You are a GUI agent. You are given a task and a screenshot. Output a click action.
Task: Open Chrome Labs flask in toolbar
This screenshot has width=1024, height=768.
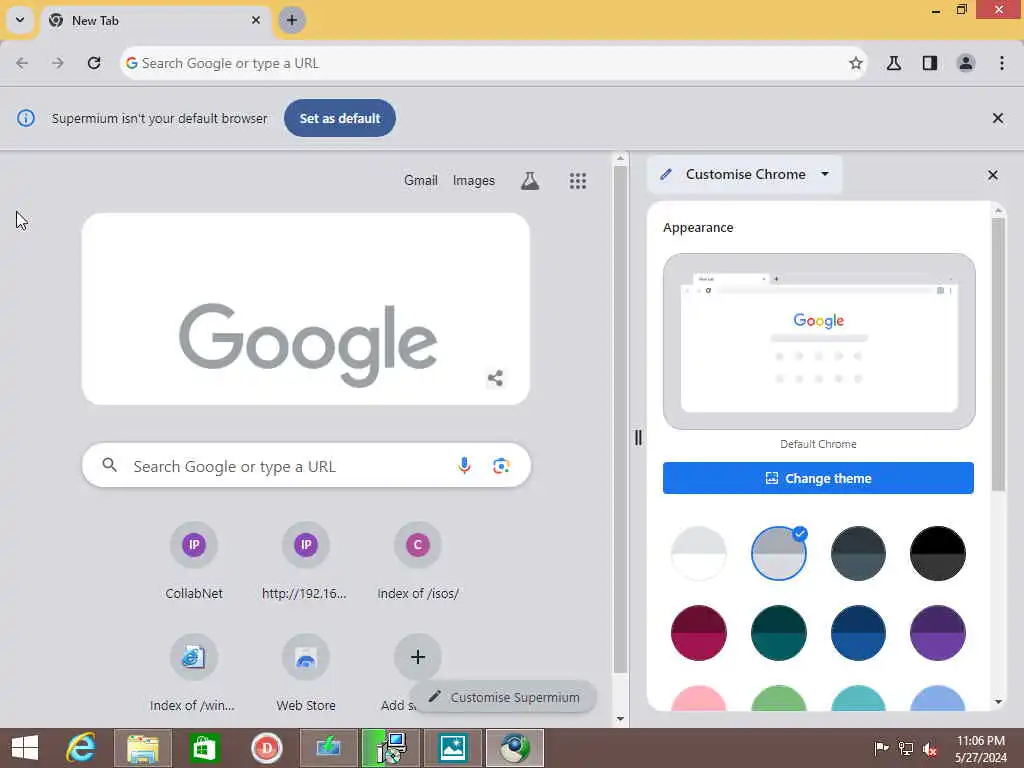(894, 63)
